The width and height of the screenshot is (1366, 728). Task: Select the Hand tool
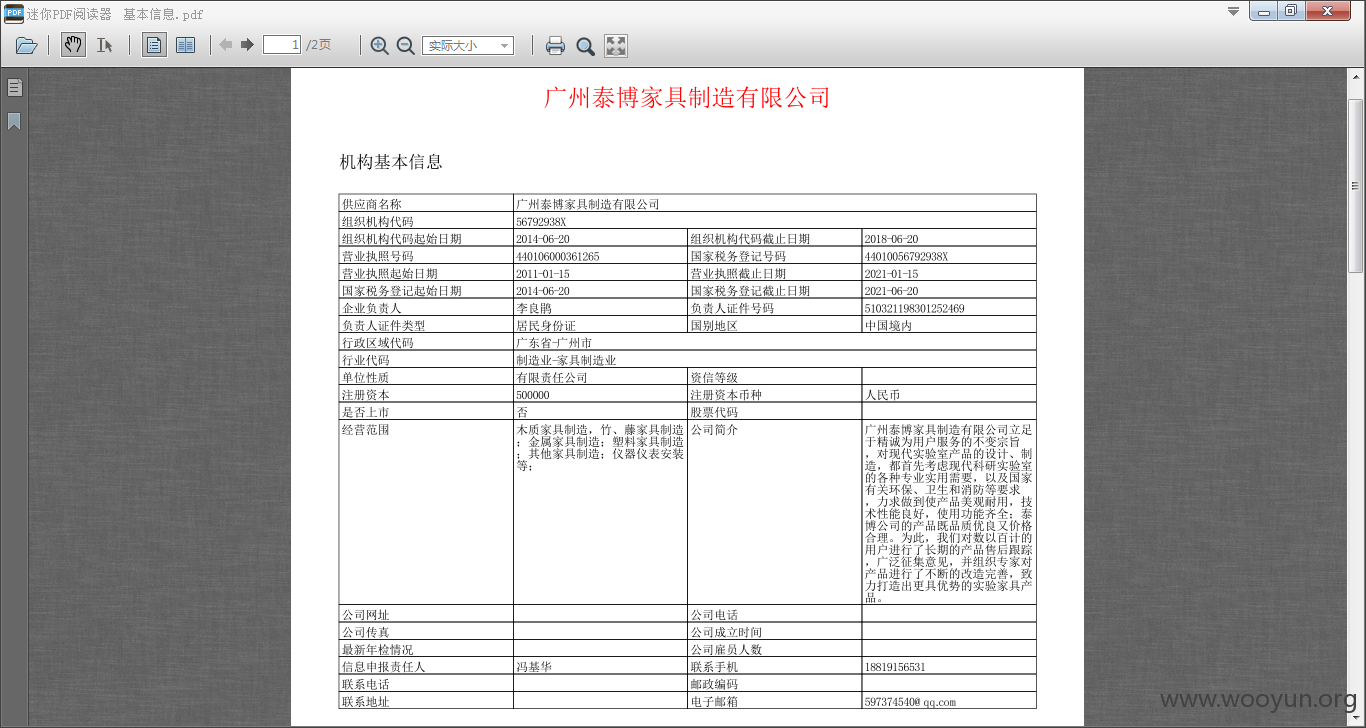pyautogui.click(x=73, y=45)
